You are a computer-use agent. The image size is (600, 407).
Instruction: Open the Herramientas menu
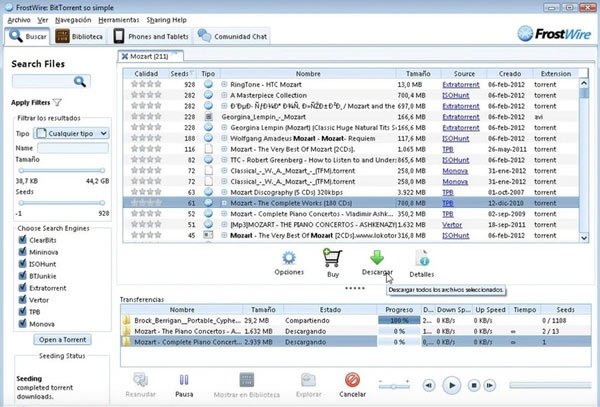coord(119,20)
